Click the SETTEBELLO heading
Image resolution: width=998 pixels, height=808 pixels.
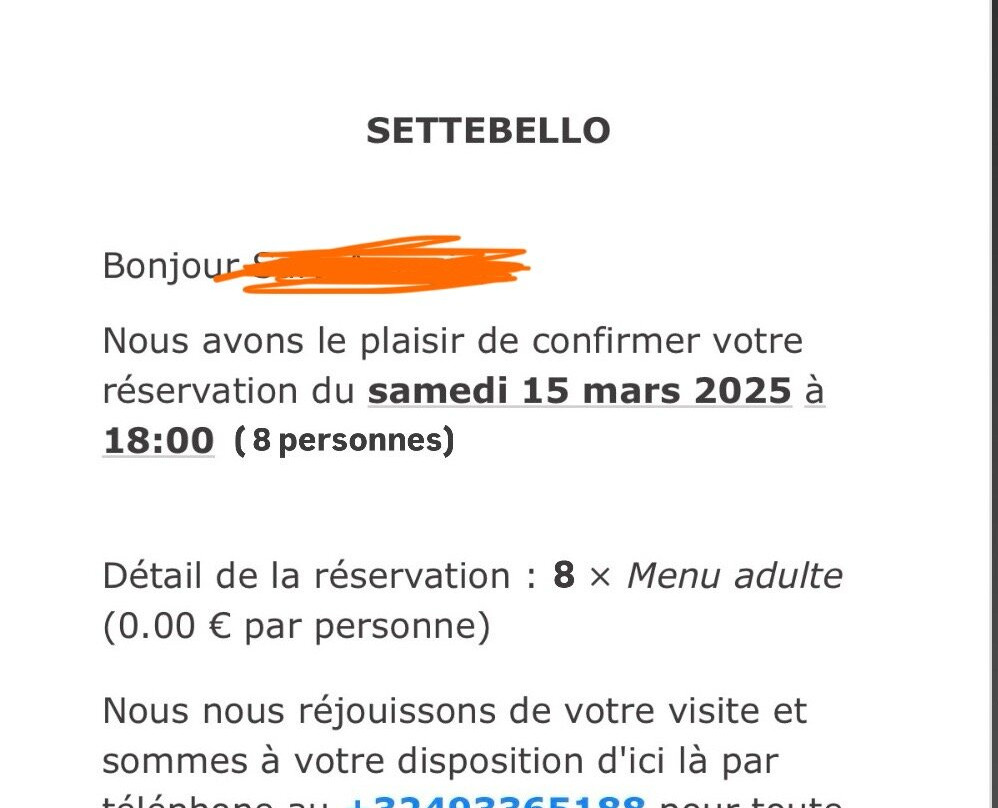coord(488,131)
